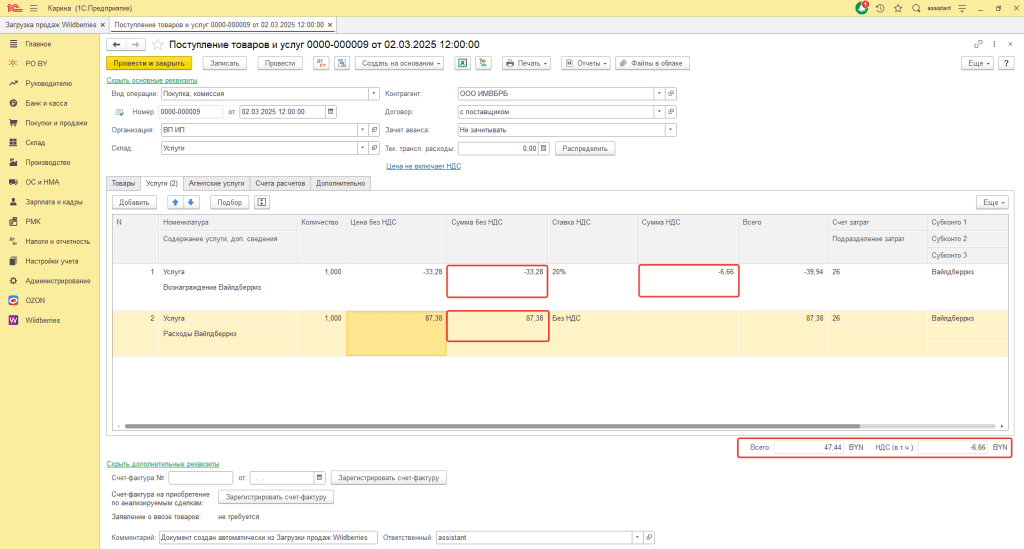Screen dimensions: 1024x549
Task: Open Контрагент ООО ИМВБРБ card icon
Action: (671, 93)
